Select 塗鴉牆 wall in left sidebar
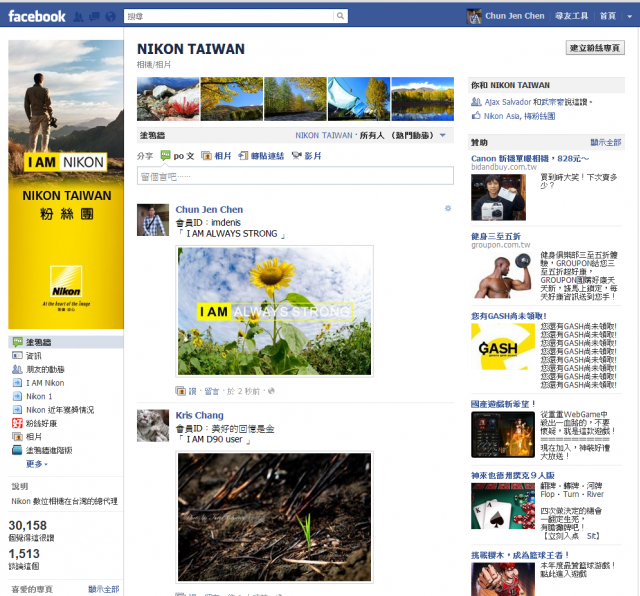Screen dimensions: 640x596 (x=66, y=342)
